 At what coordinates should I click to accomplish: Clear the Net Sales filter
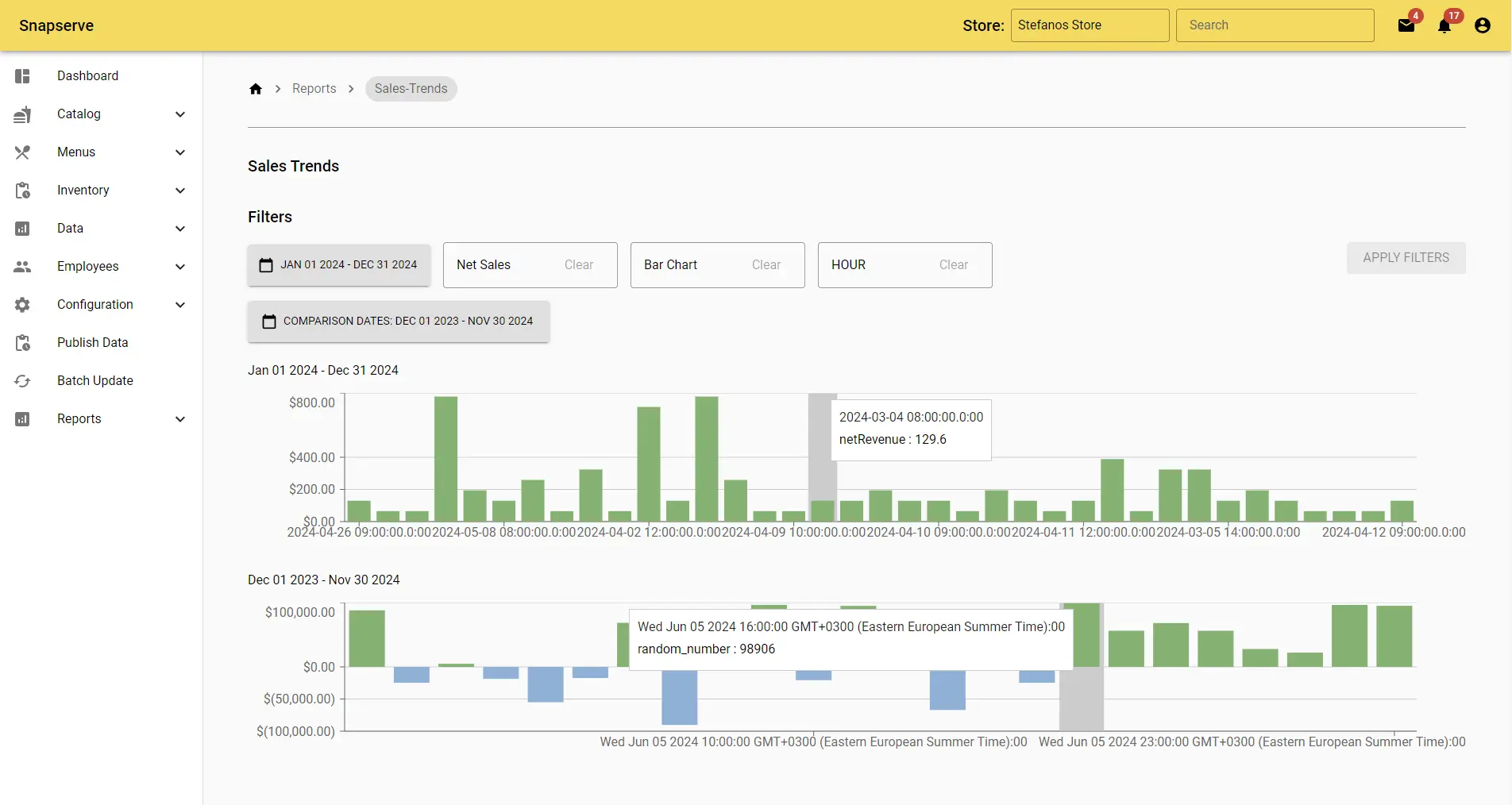579,265
